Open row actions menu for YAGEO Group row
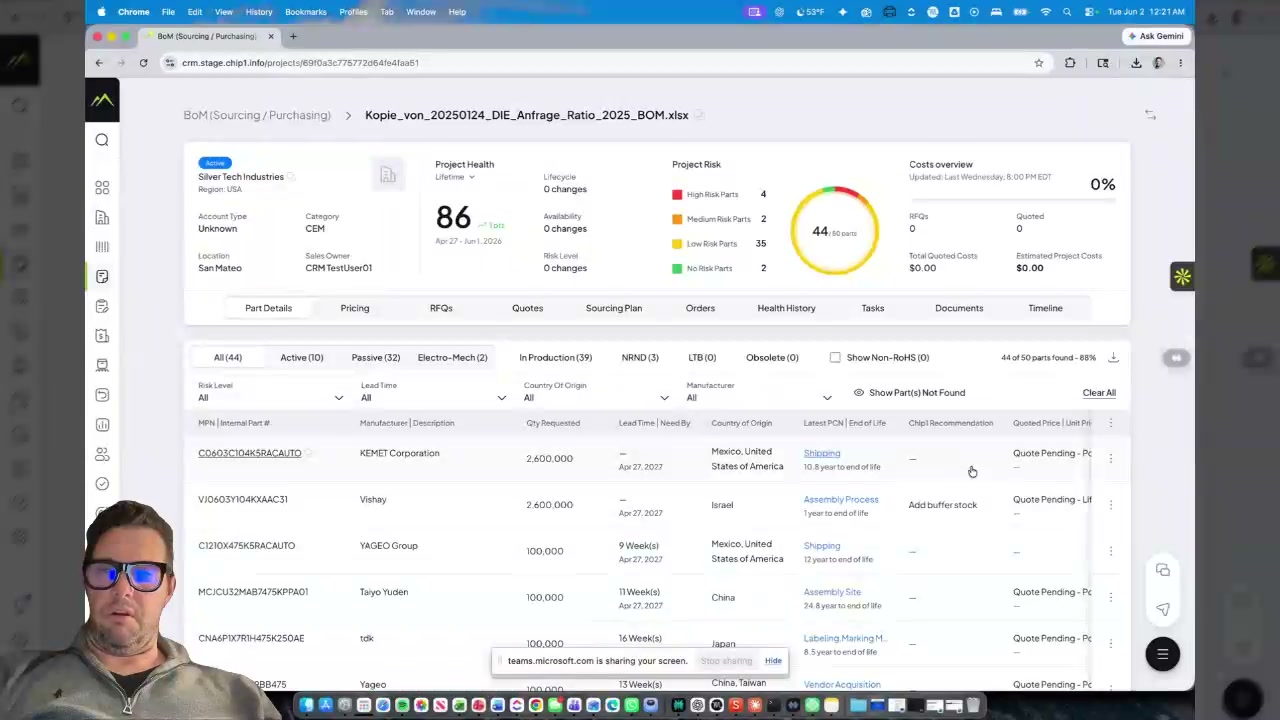This screenshot has width=1280, height=720. tap(1110, 551)
